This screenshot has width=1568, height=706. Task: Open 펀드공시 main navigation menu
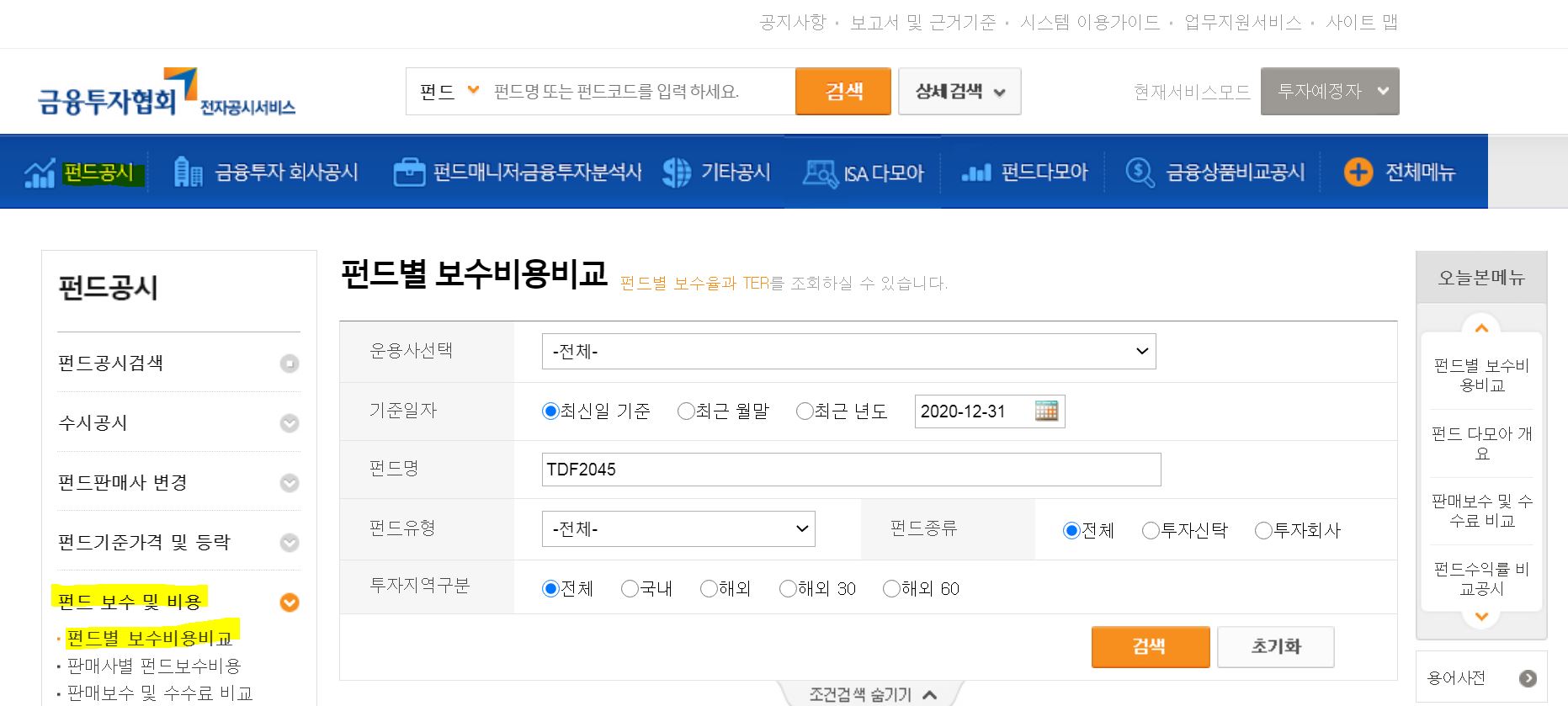coord(98,173)
